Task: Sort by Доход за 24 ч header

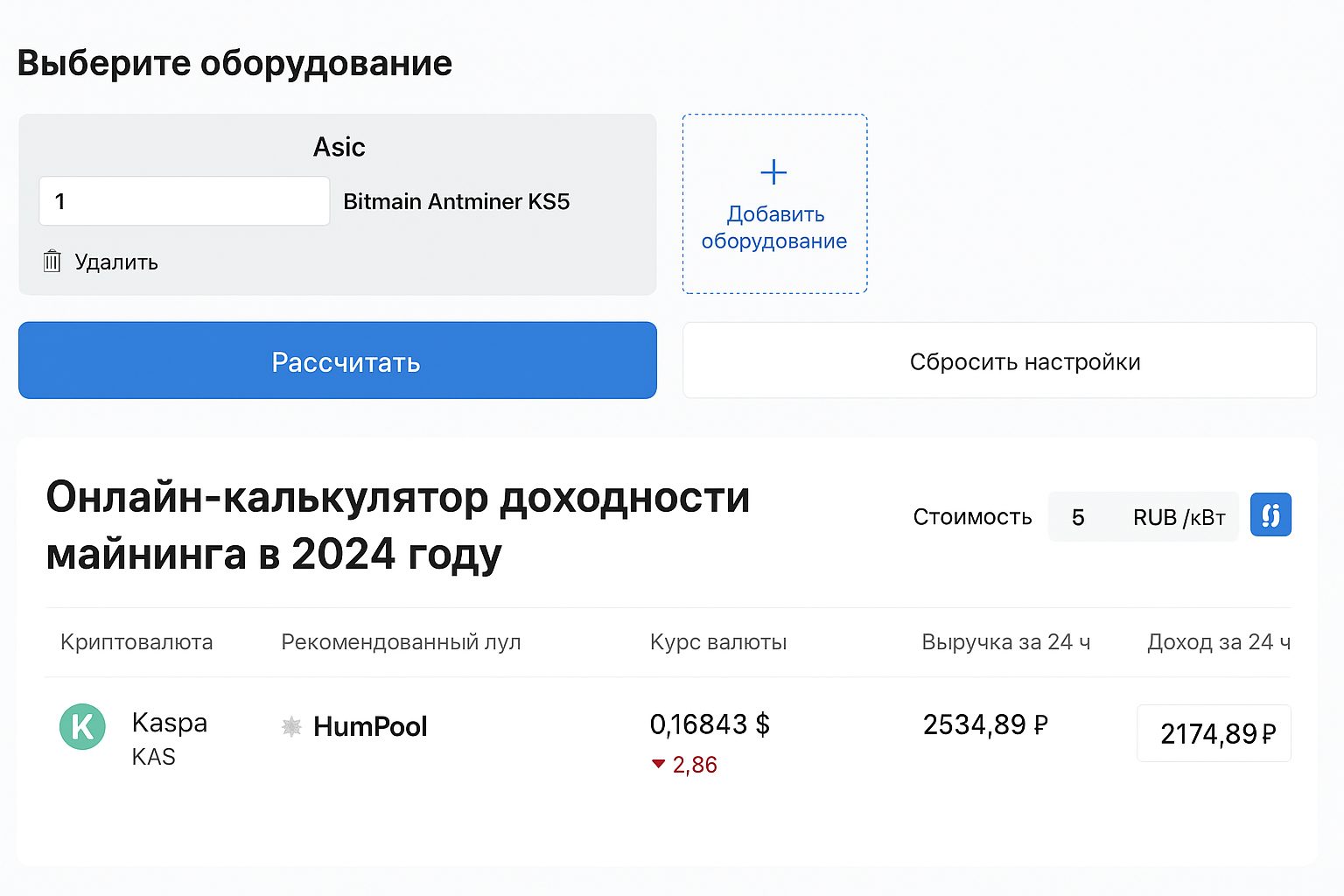Action: pyautogui.click(x=1219, y=642)
